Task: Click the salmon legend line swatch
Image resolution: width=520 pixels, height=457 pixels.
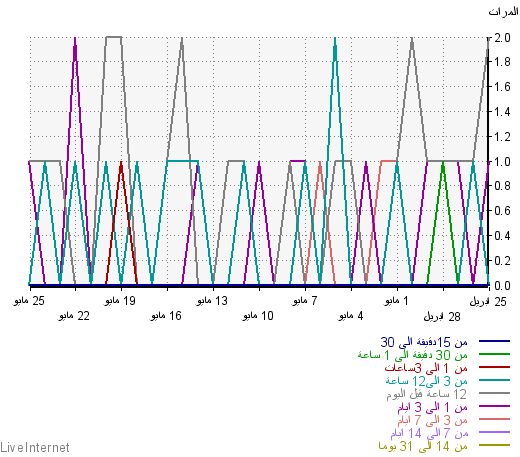Action: pos(494,419)
